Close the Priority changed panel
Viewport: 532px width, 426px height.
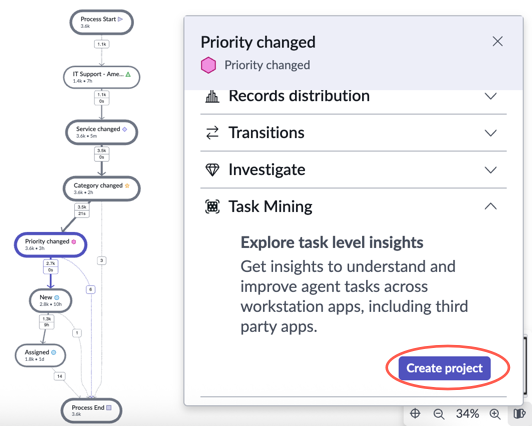(498, 41)
